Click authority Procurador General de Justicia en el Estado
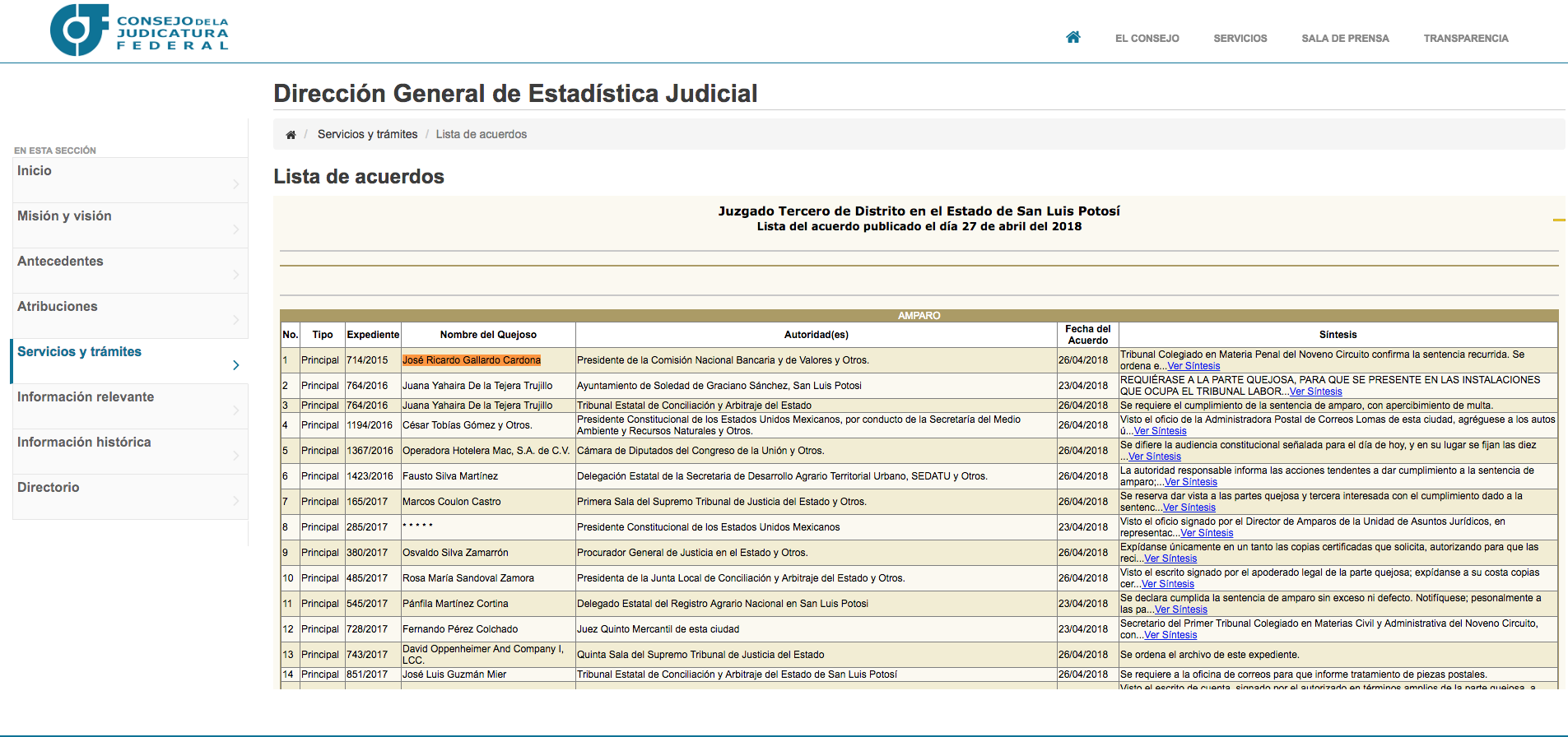Screen dimensions: 1568x737 pyautogui.click(x=692, y=553)
